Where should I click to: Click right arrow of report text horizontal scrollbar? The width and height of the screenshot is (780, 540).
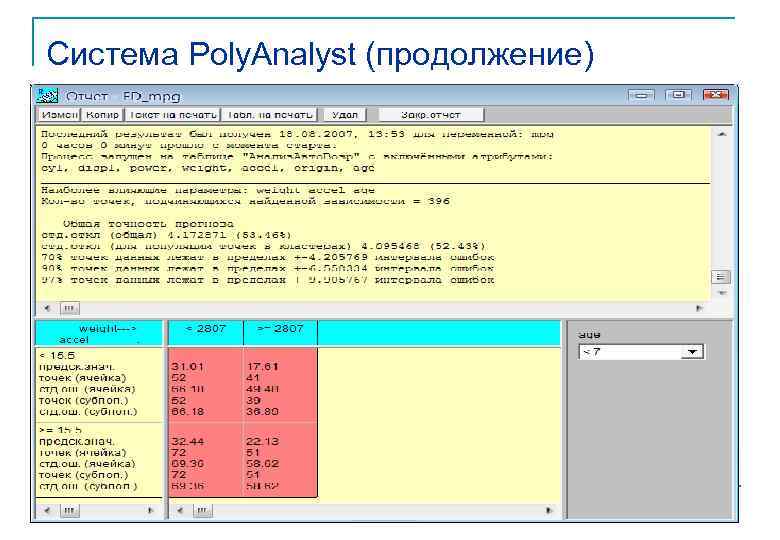699,308
